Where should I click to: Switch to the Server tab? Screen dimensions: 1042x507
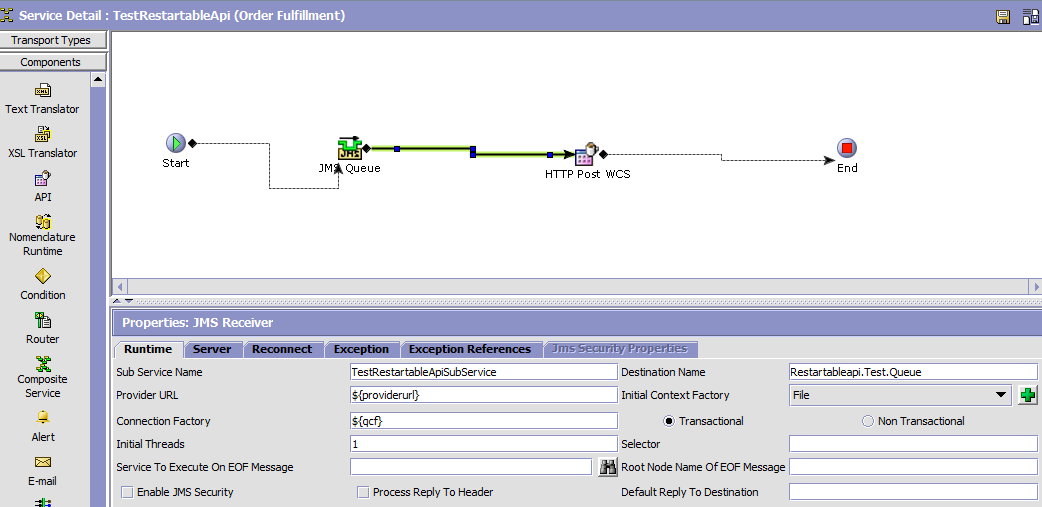point(212,349)
